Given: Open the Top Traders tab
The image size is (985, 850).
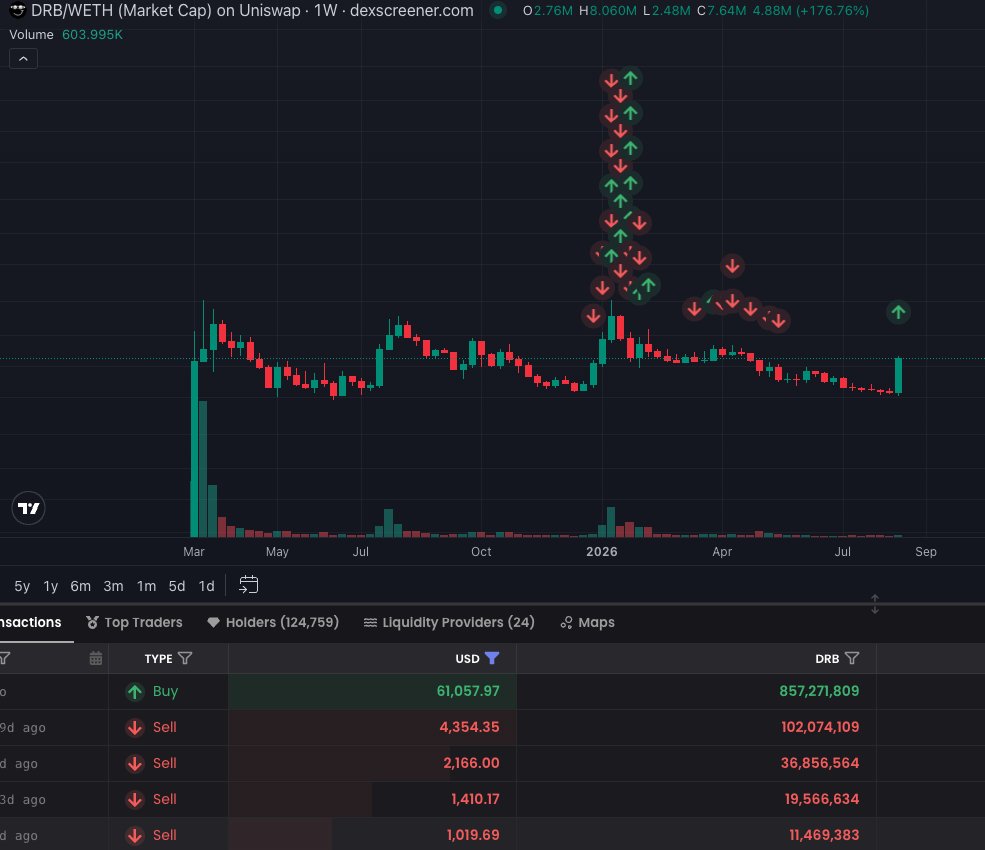Looking at the screenshot, I should [134, 623].
